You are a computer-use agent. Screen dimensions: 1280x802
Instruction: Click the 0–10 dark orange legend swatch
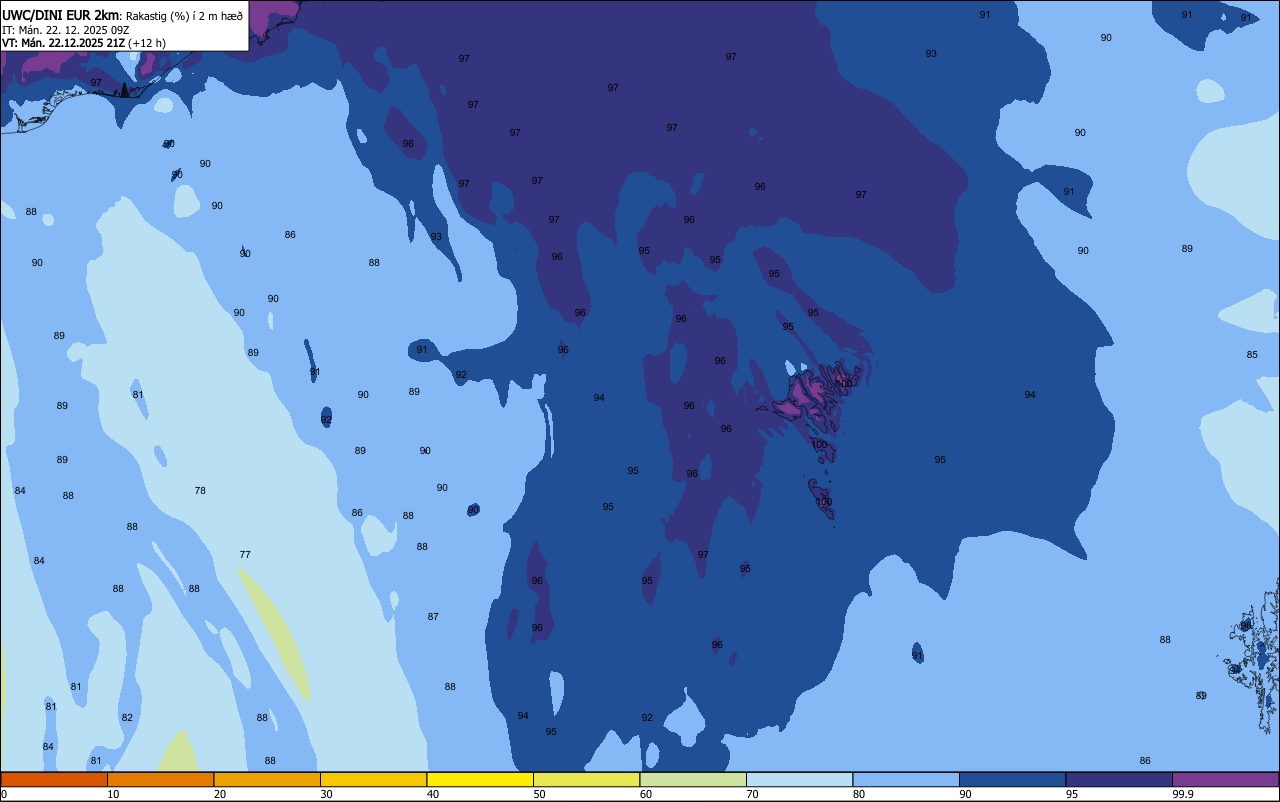coord(54,779)
